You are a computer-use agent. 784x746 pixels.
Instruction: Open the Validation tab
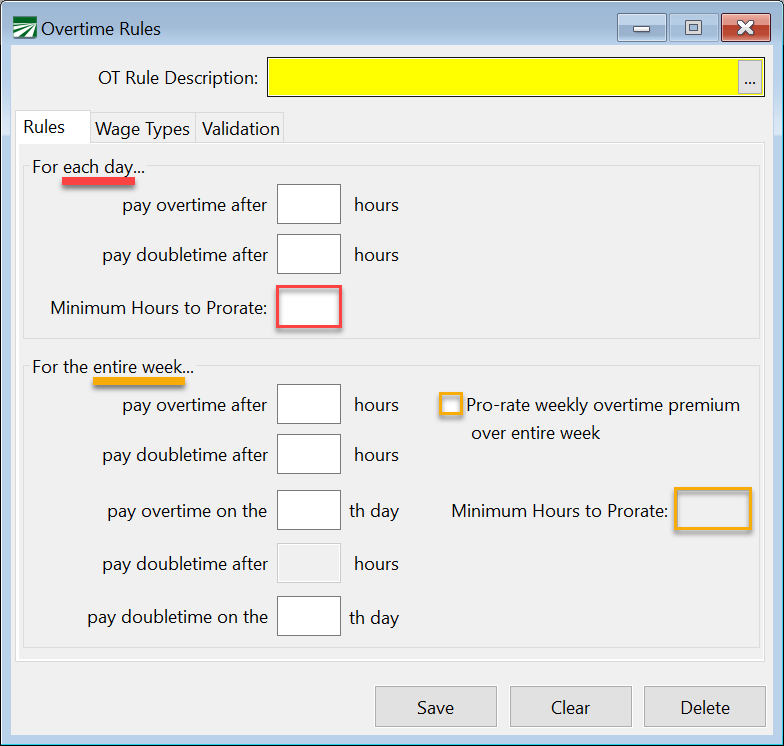point(240,129)
